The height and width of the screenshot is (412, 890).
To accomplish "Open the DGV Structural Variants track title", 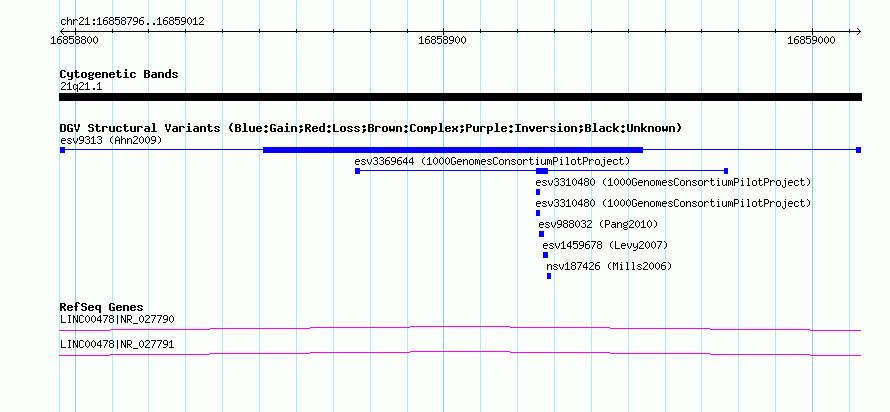I will (x=371, y=128).
